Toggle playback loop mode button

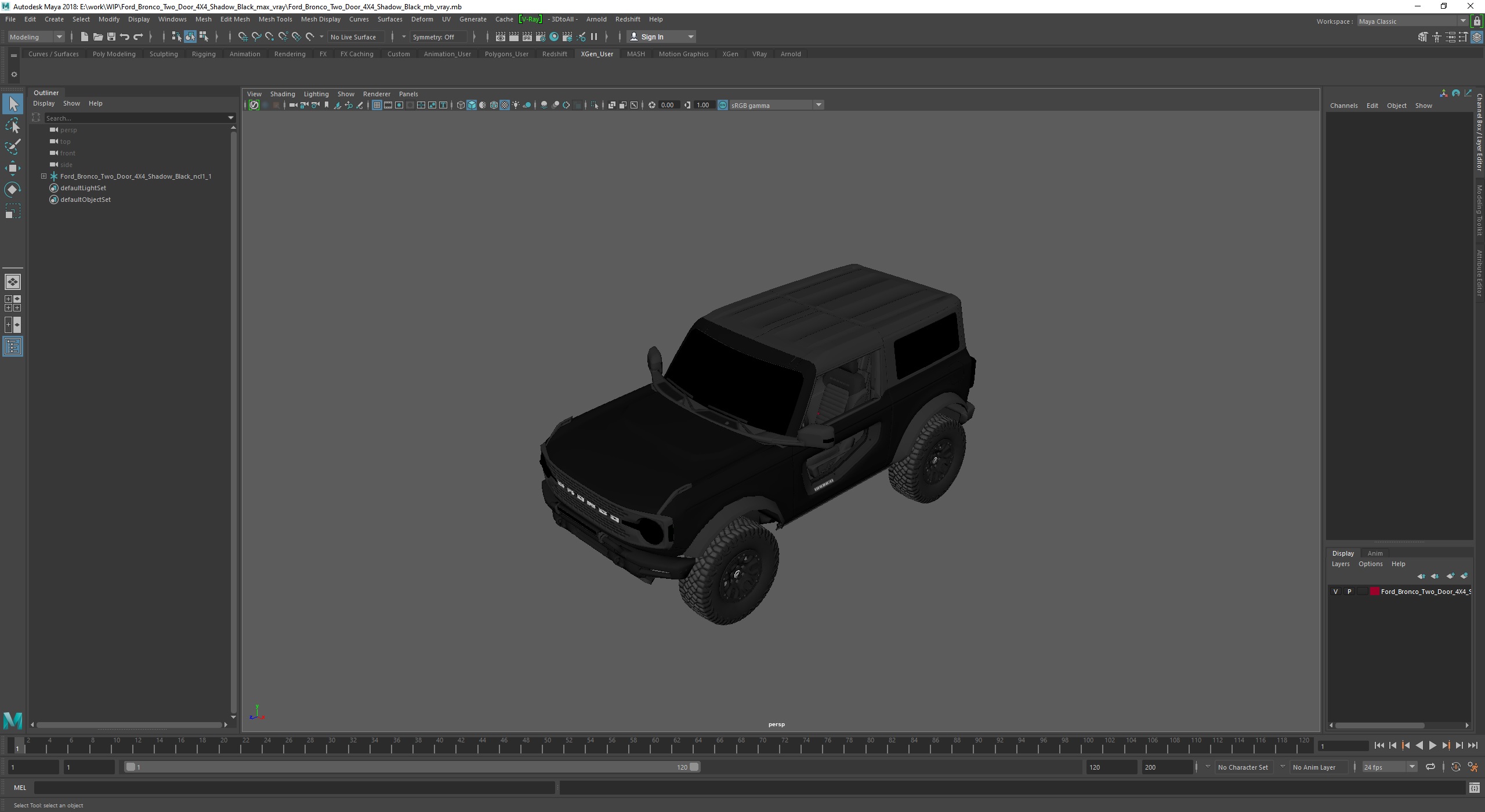click(x=1430, y=767)
